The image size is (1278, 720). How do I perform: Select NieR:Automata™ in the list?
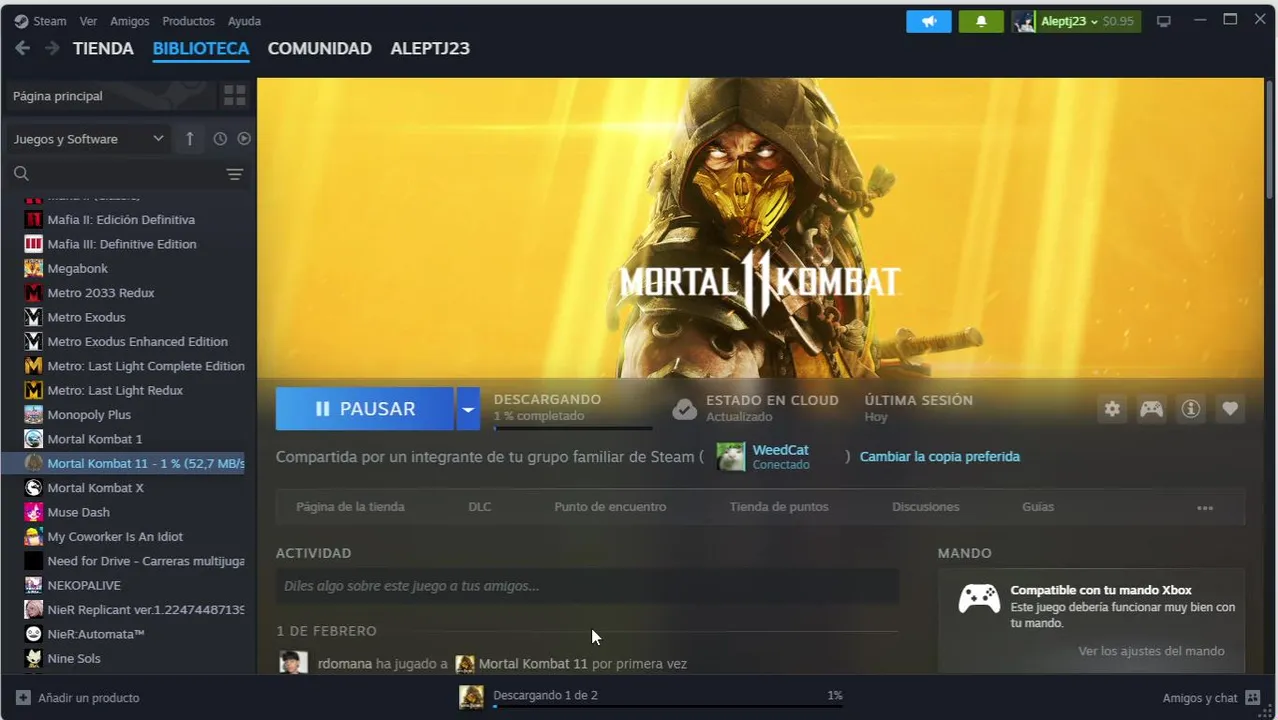coord(96,634)
